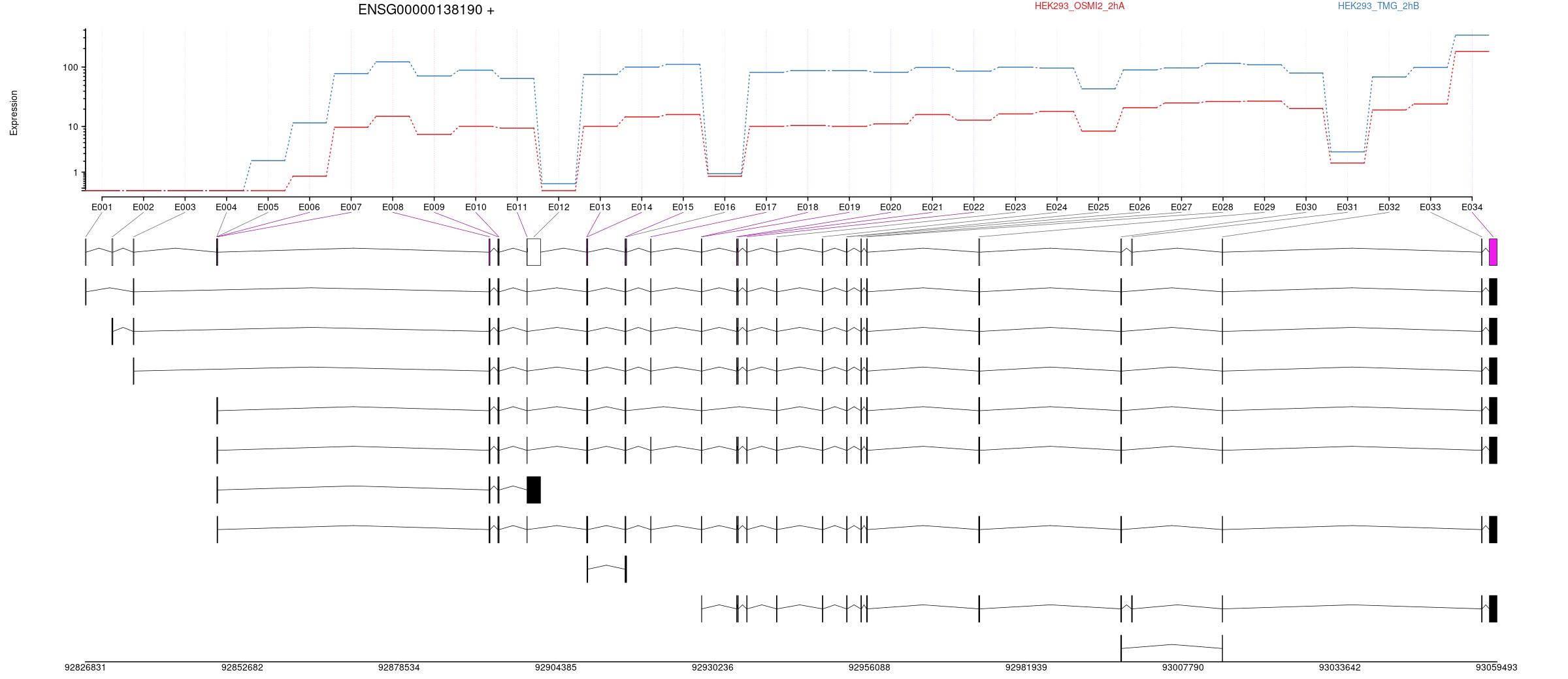Click the Expression y-axis label
Viewport: 1568px width, 679px height.
tap(14, 113)
